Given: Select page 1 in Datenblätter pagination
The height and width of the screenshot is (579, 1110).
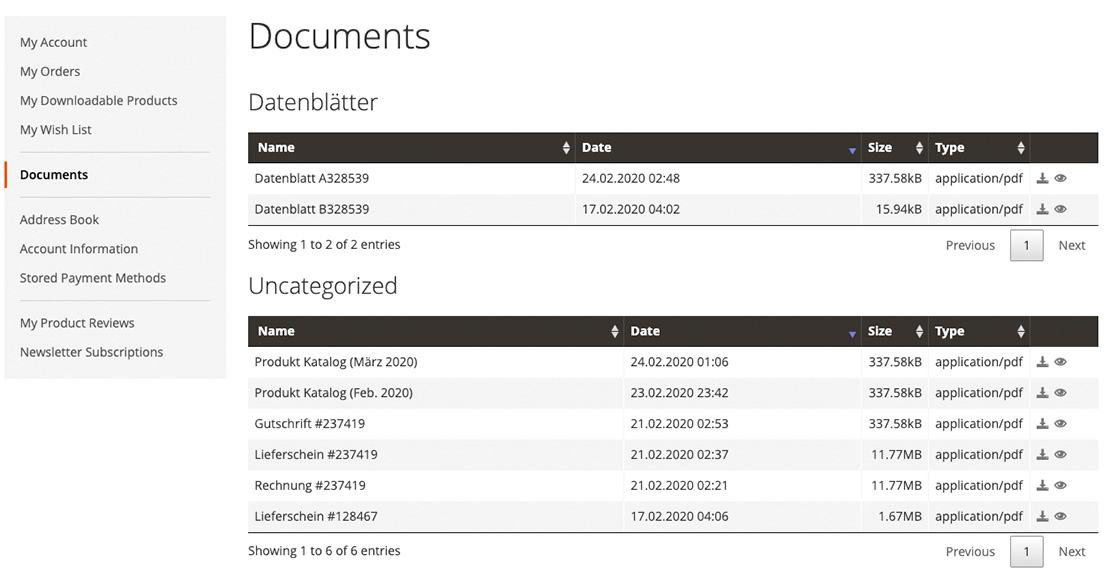Looking at the screenshot, I should 1026,245.
